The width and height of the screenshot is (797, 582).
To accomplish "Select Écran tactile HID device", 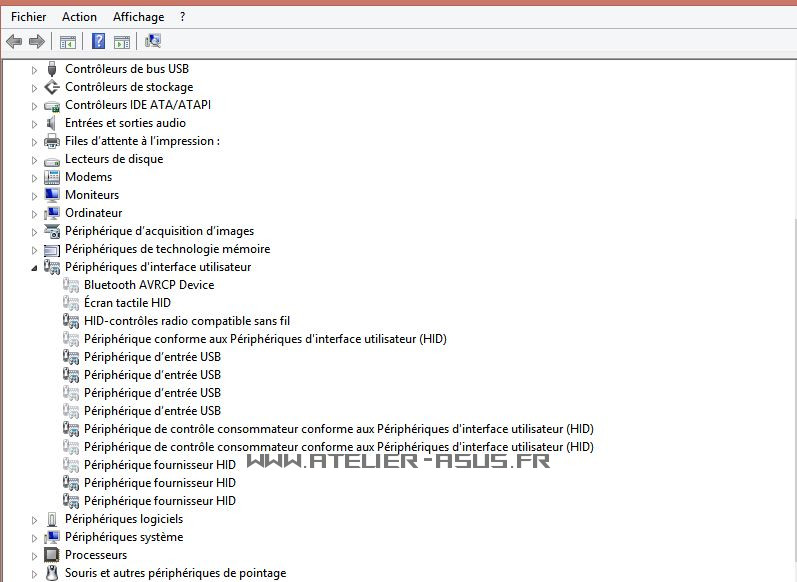I will click(x=127, y=303).
